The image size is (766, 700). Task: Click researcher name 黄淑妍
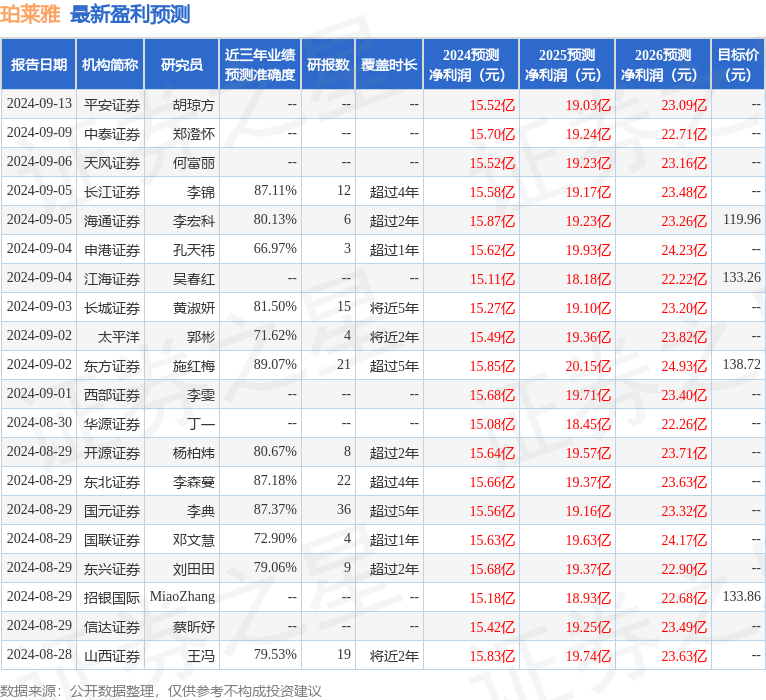pyautogui.click(x=193, y=308)
